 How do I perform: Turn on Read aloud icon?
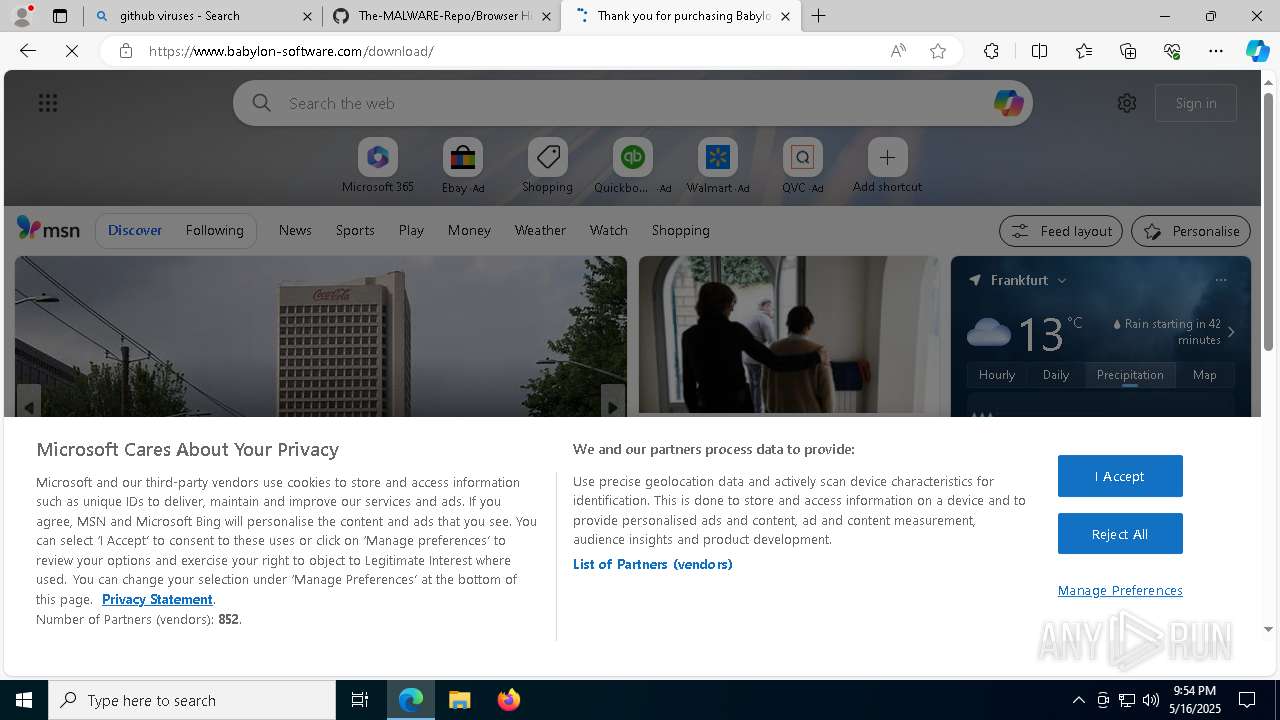pyautogui.click(x=898, y=51)
